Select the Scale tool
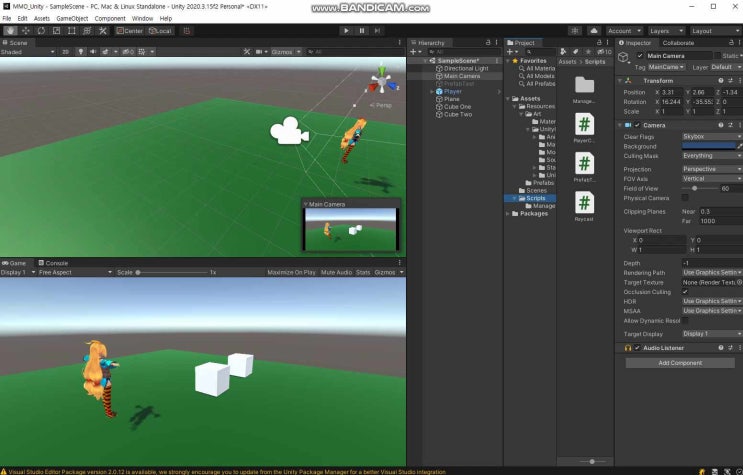Viewport: 743px width, 475px height. coord(56,31)
